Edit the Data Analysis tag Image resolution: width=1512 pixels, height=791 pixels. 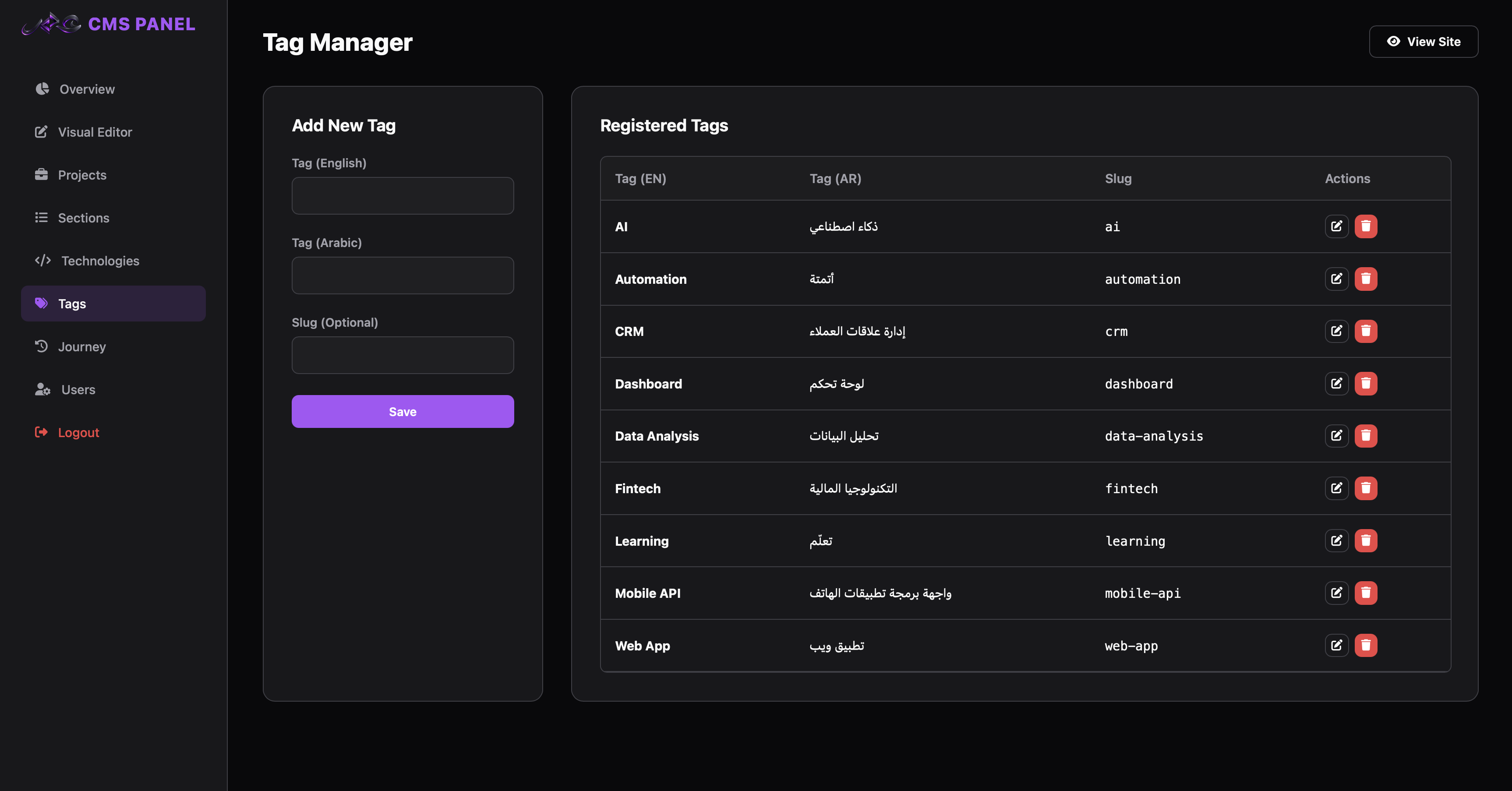1336,436
